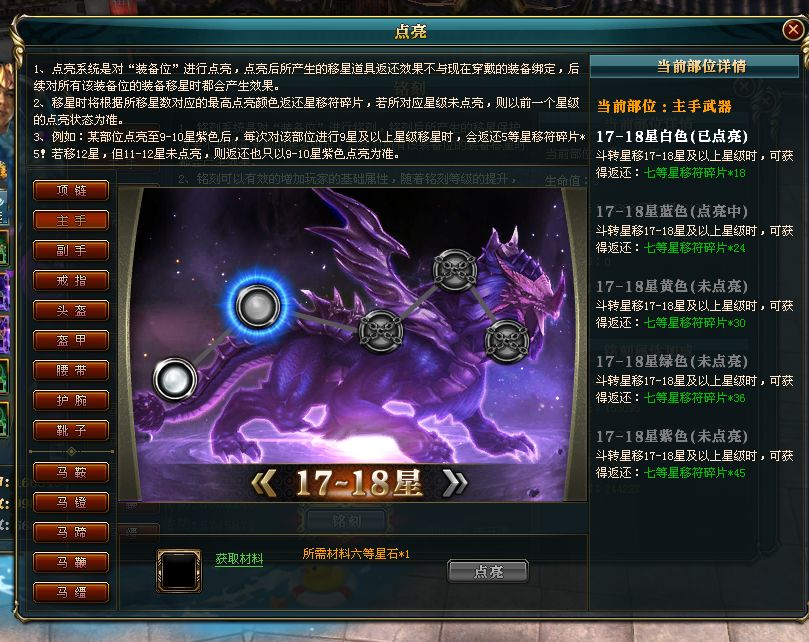Select the locked node near dragon's head
This screenshot has width=809, height=642.
[x=507, y=341]
